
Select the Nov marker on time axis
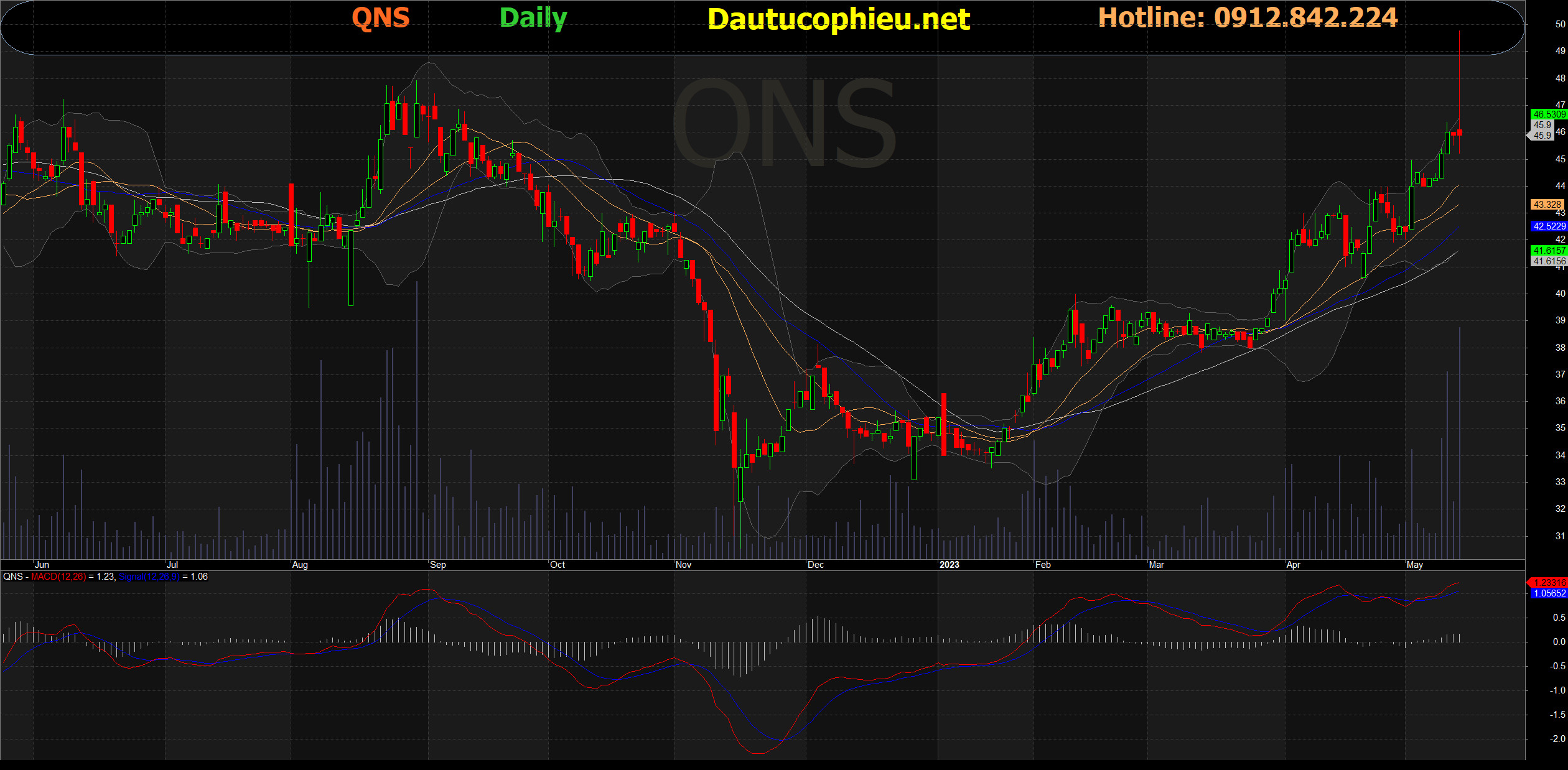pos(683,565)
